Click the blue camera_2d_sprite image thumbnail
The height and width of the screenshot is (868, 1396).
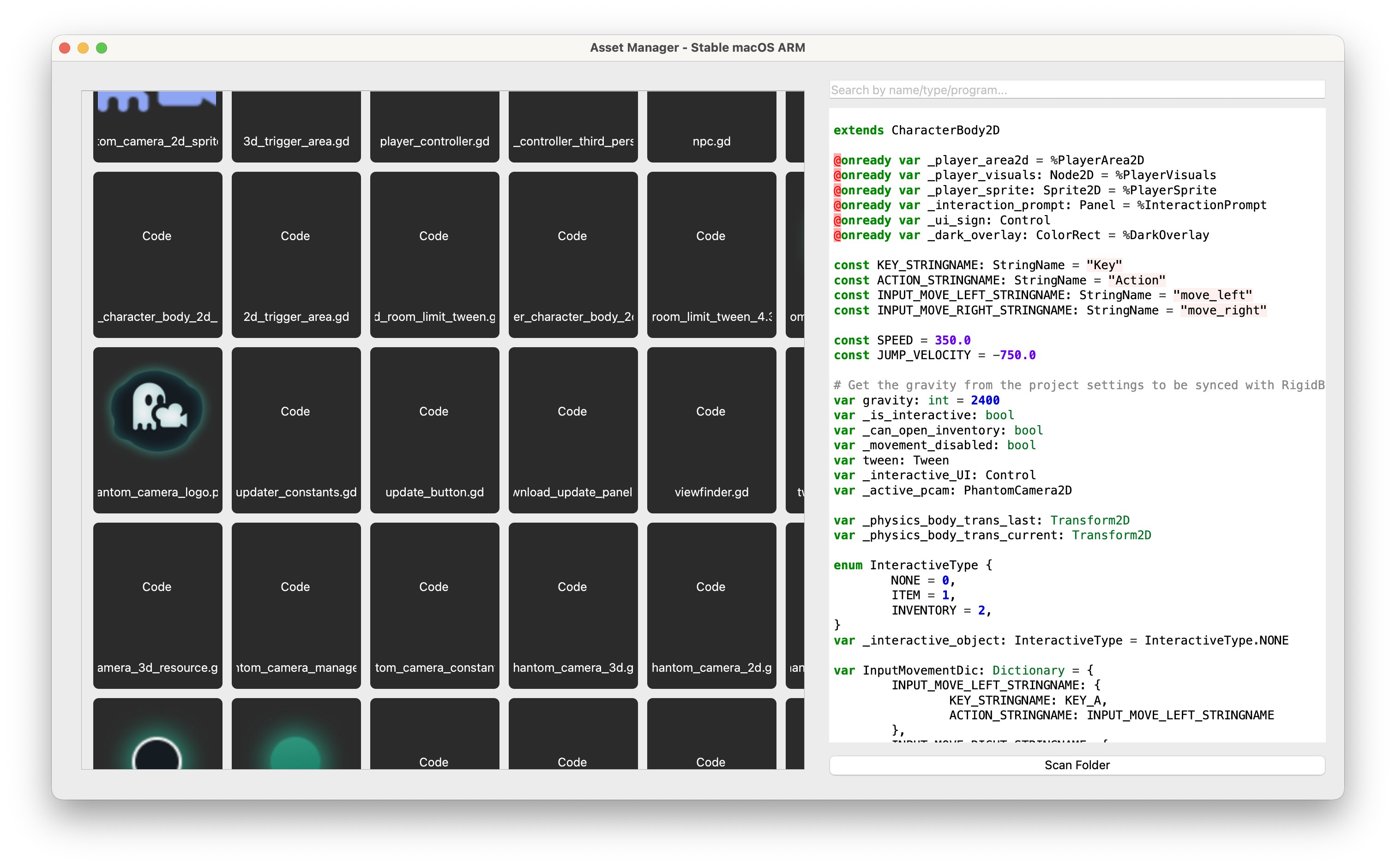pyautogui.click(x=157, y=123)
